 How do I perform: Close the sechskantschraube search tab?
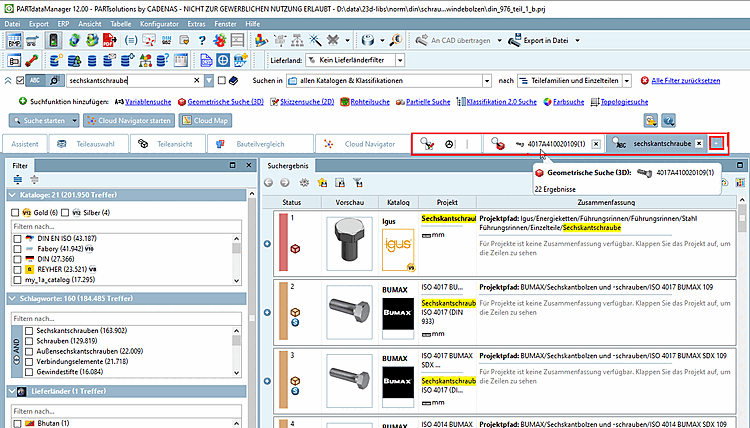click(x=698, y=144)
